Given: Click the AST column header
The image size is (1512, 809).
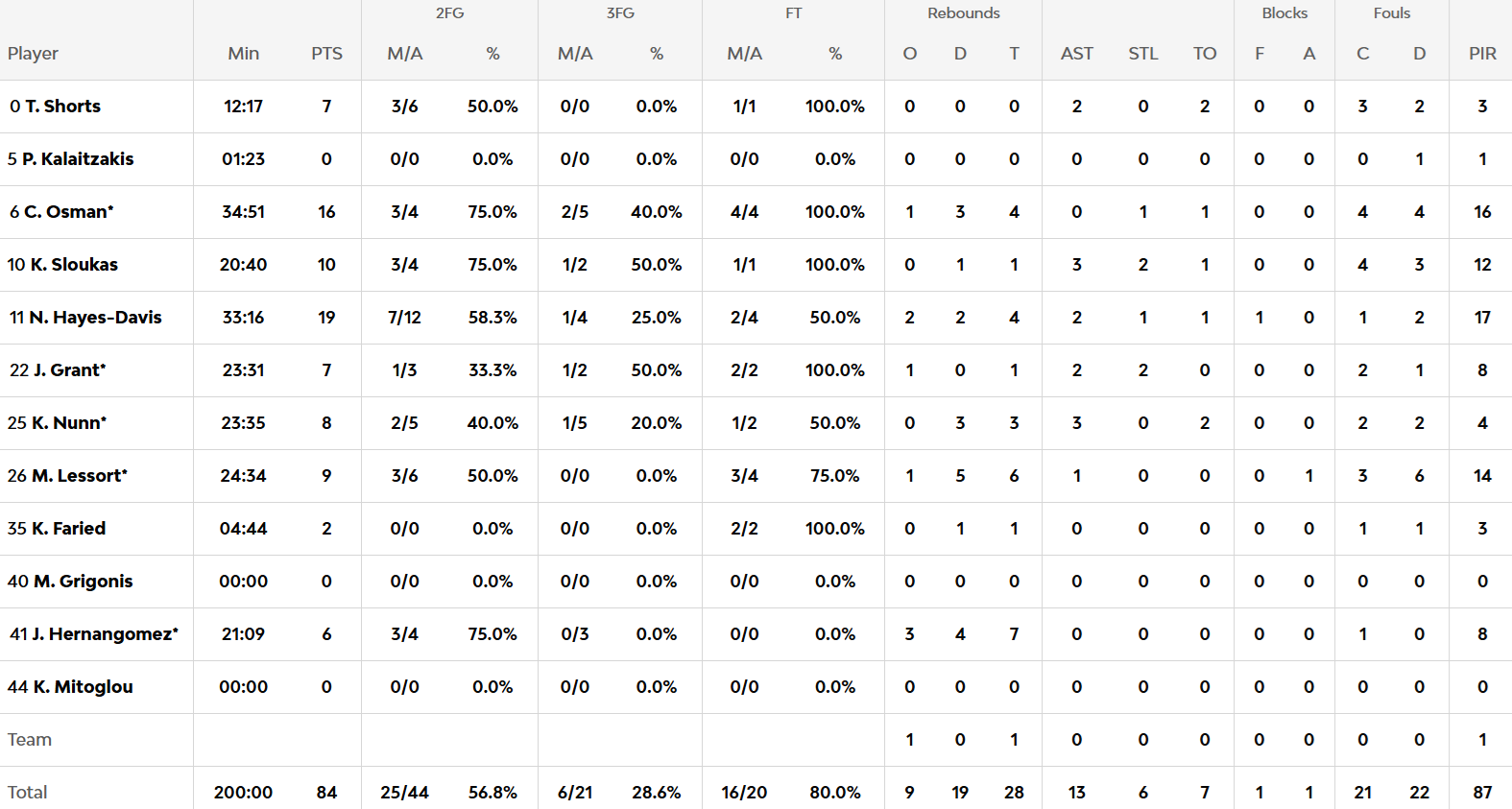Looking at the screenshot, I should tap(1076, 54).
